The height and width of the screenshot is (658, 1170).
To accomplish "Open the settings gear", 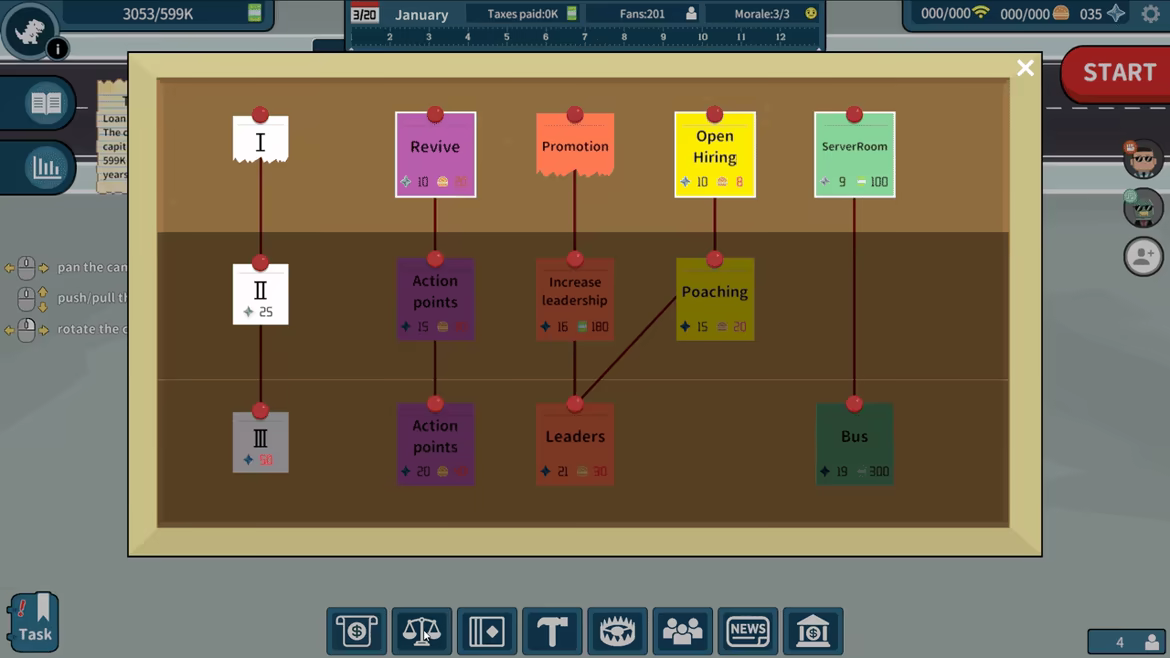I will 1150,13.
